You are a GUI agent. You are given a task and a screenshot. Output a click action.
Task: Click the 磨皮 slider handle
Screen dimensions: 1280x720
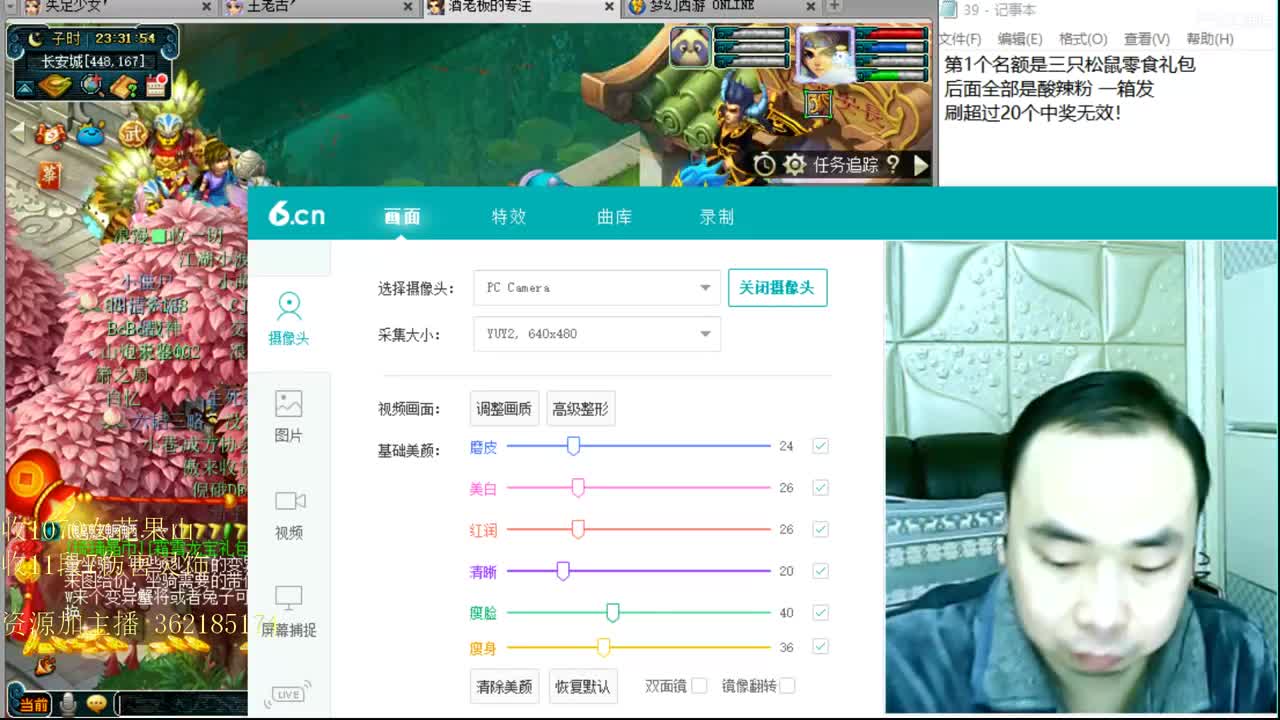click(573, 446)
